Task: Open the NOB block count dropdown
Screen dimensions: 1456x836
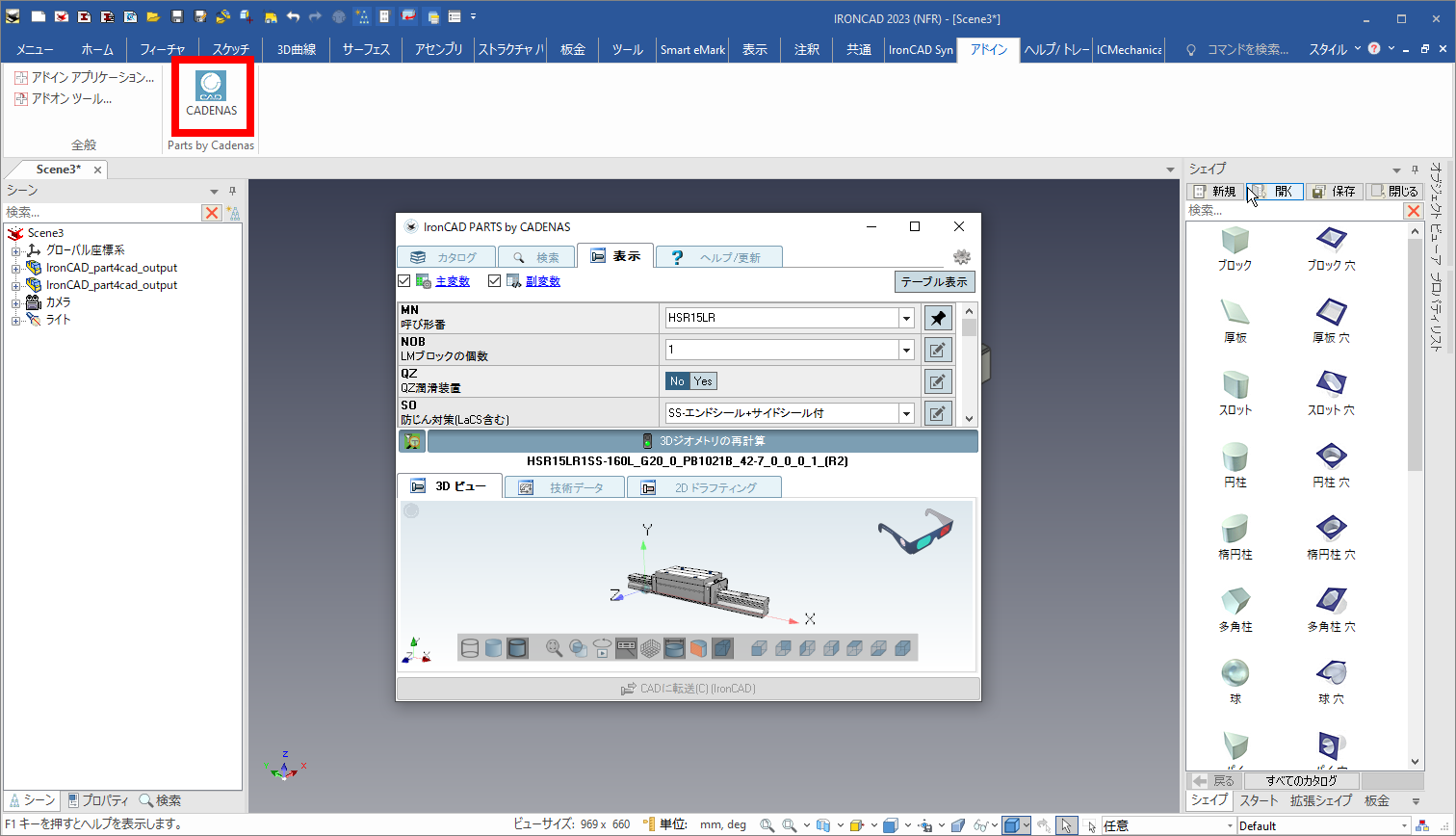Action: [906, 350]
